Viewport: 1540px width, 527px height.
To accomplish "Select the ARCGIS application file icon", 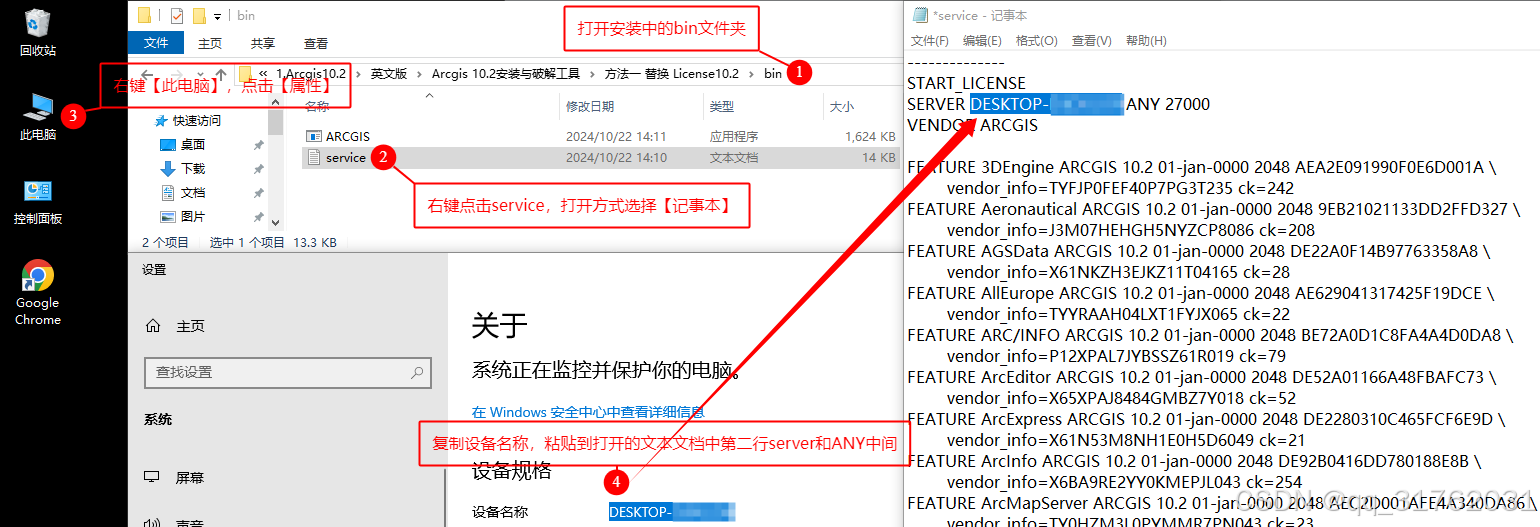I will pos(313,136).
